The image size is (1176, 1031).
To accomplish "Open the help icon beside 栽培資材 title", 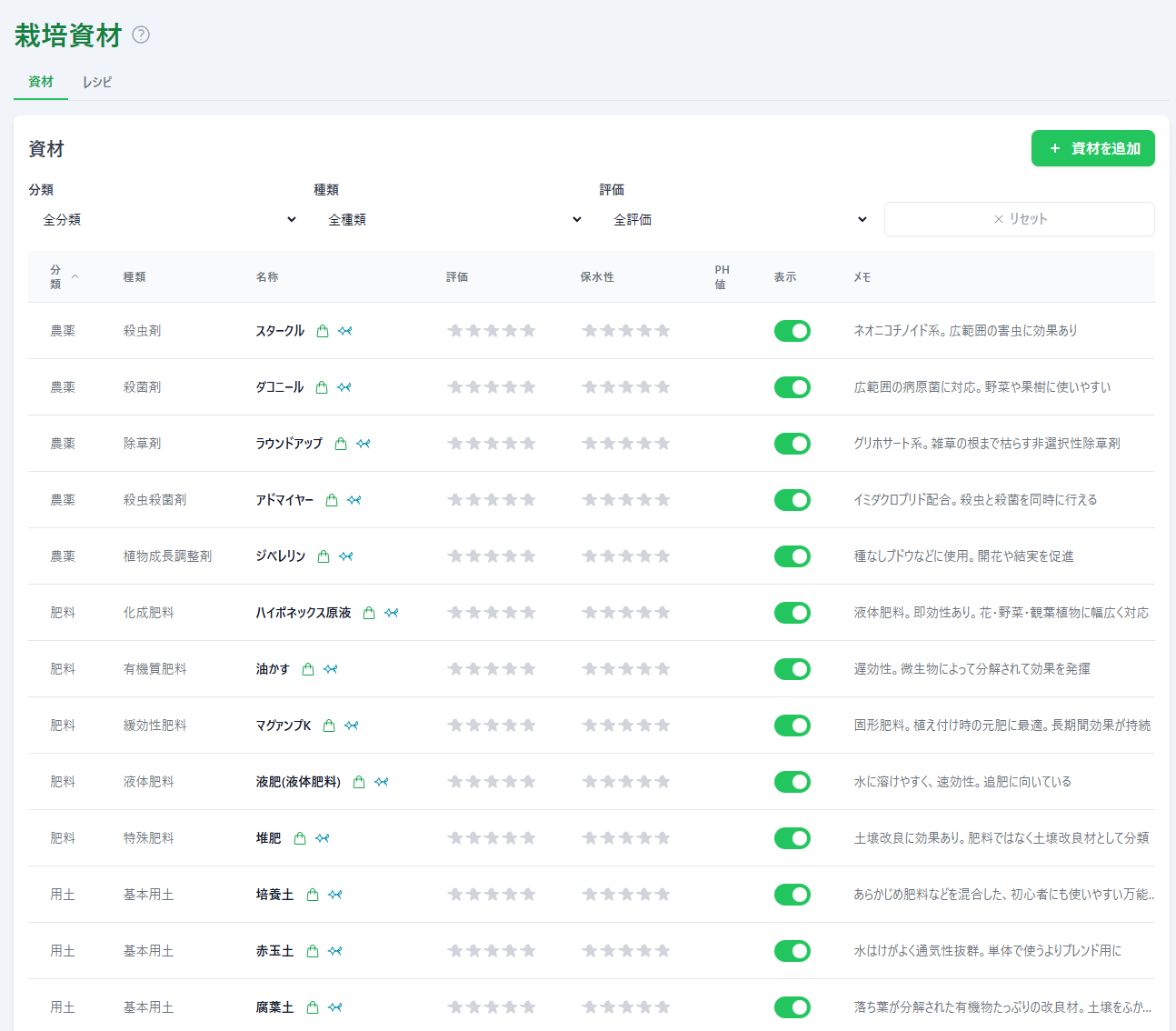I will coord(141,35).
